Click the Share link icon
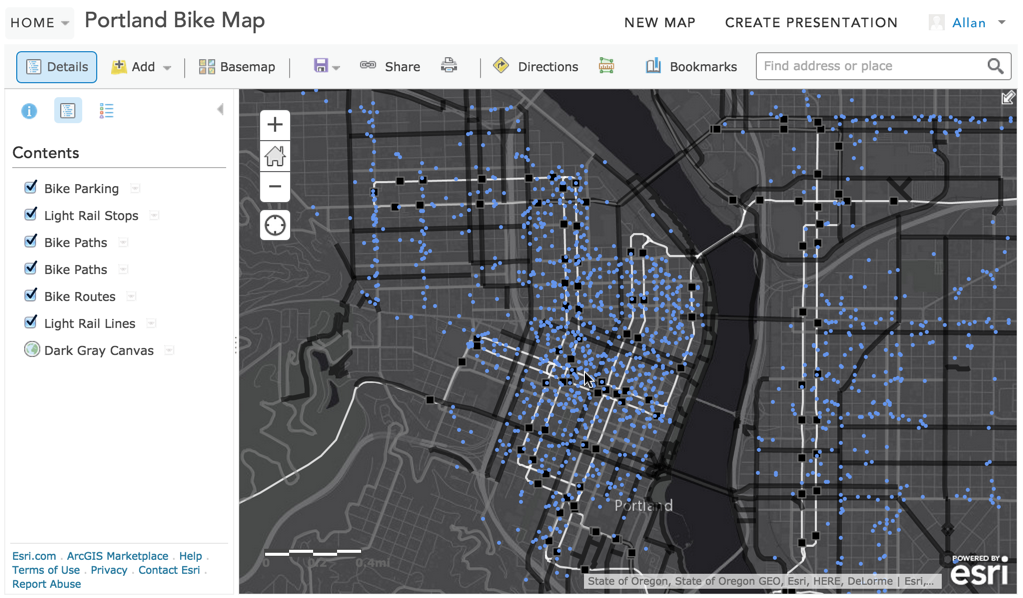Image resolution: width=1023 pixels, height=598 pixels. point(368,65)
